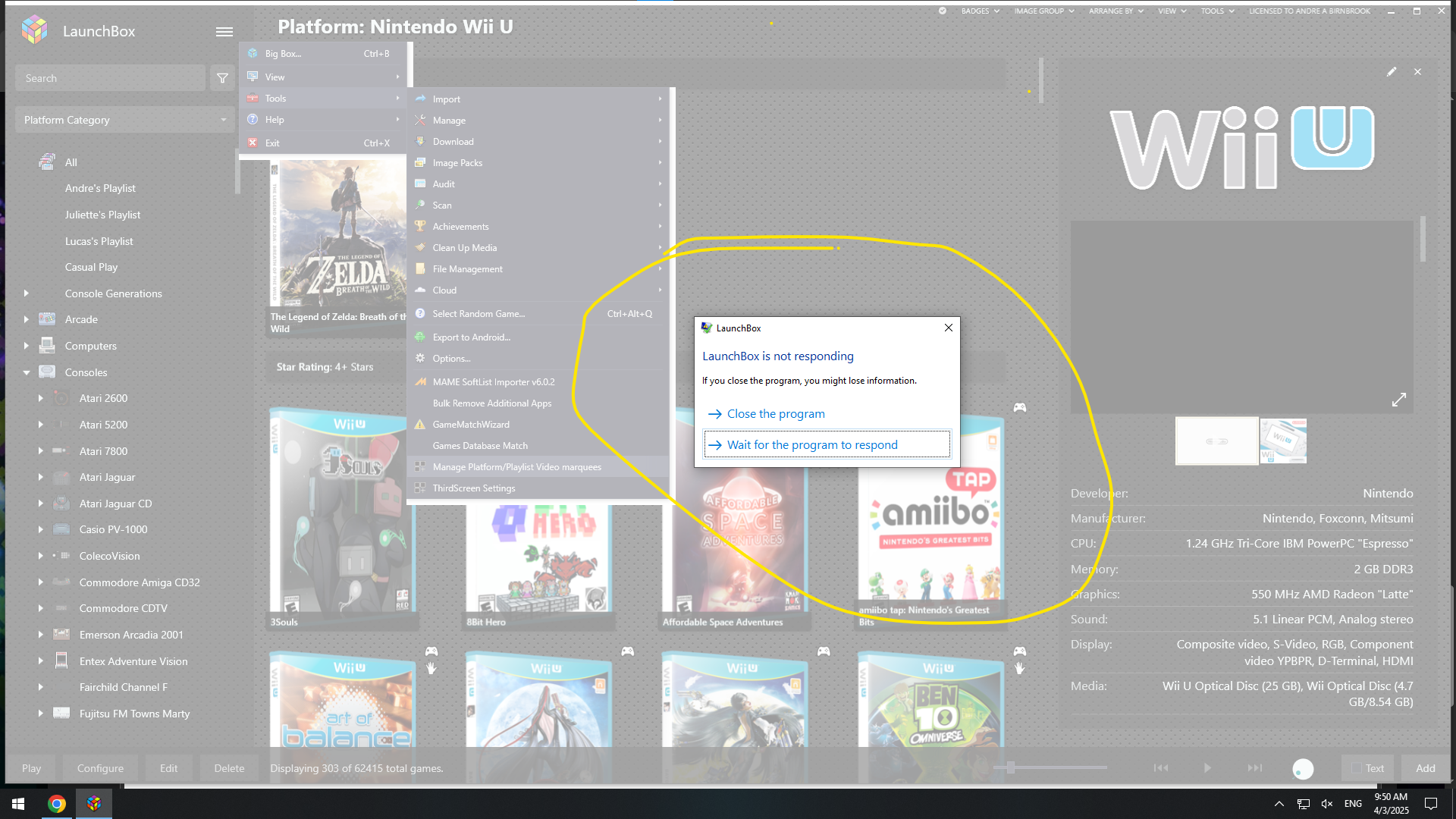Select Casual Play playlist
The height and width of the screenshot is (819, 1456).
(x=91, y=267)
